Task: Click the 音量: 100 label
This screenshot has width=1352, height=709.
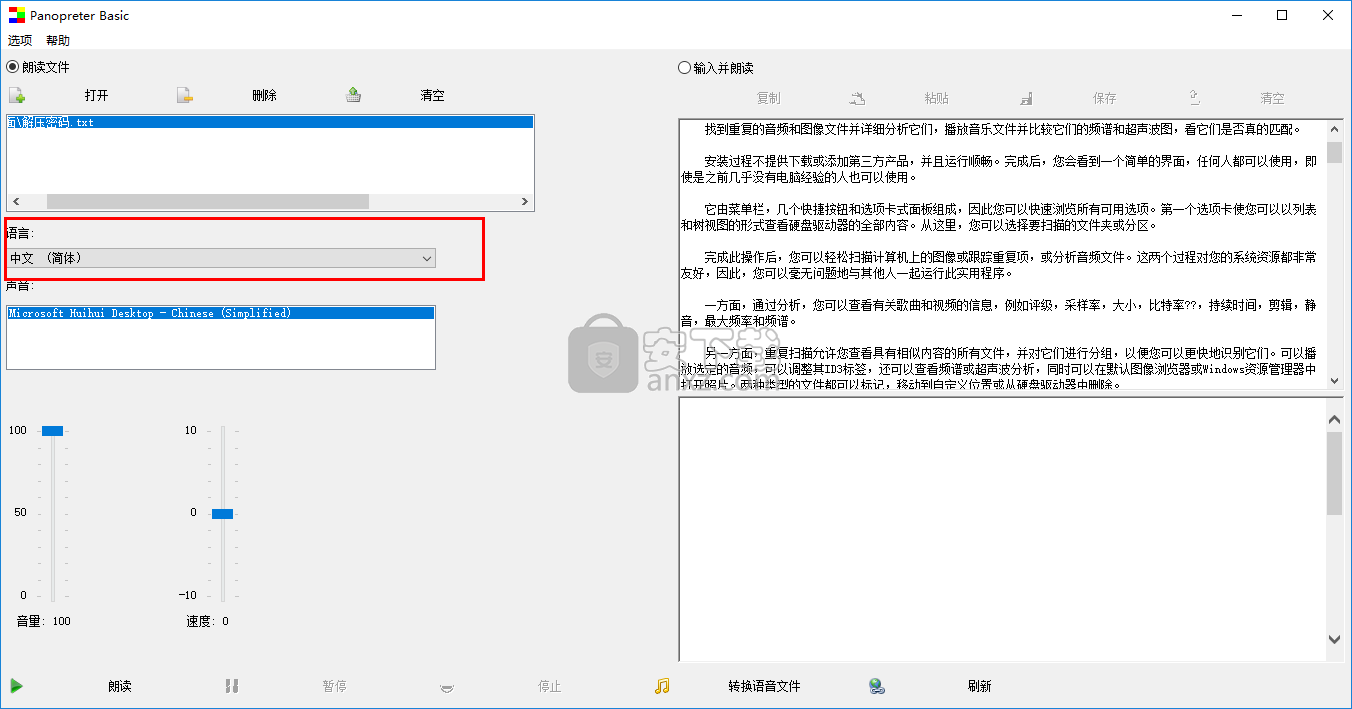Action: click(x=44, y=621)
